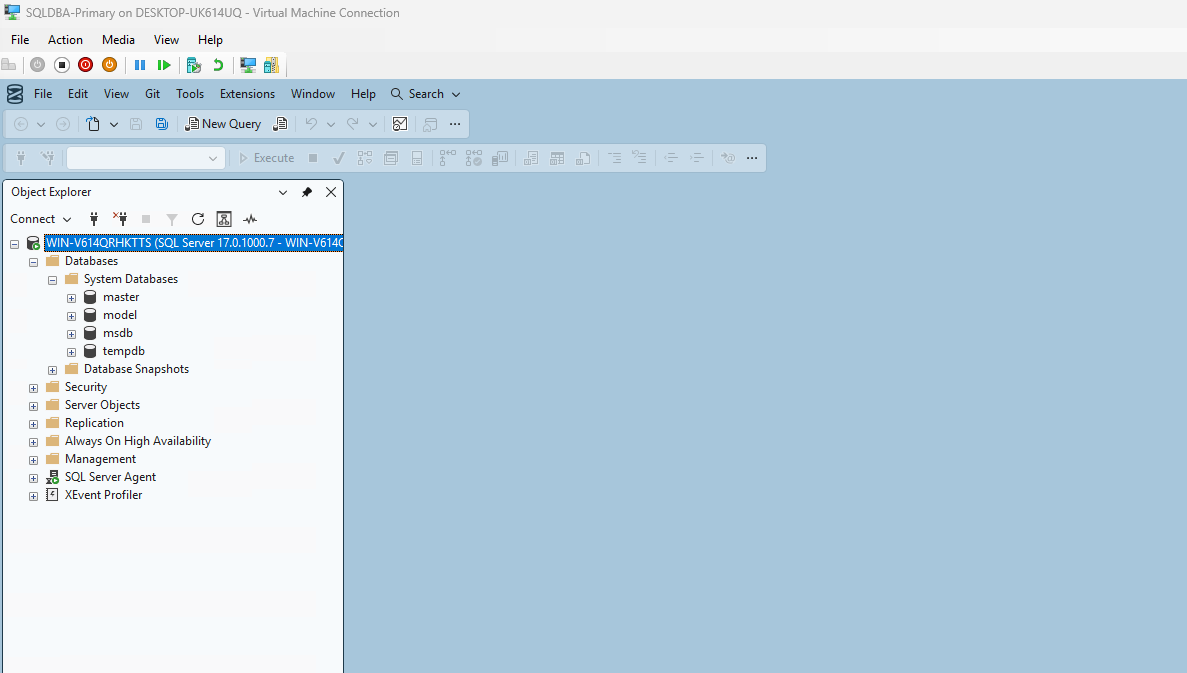This screenshot has height=673, width=1187.
Task: Click the VM Turn Off power icon
Action: tap(62, 65)
